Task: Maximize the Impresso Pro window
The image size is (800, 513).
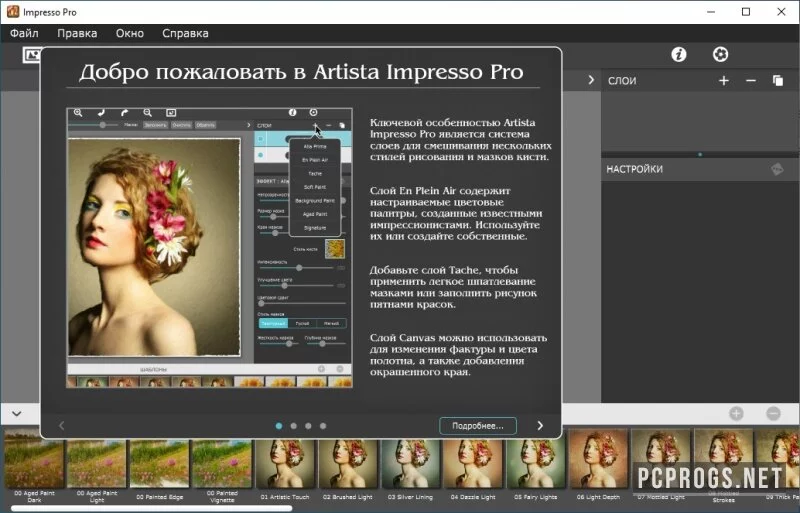Action: pos(746,12)
